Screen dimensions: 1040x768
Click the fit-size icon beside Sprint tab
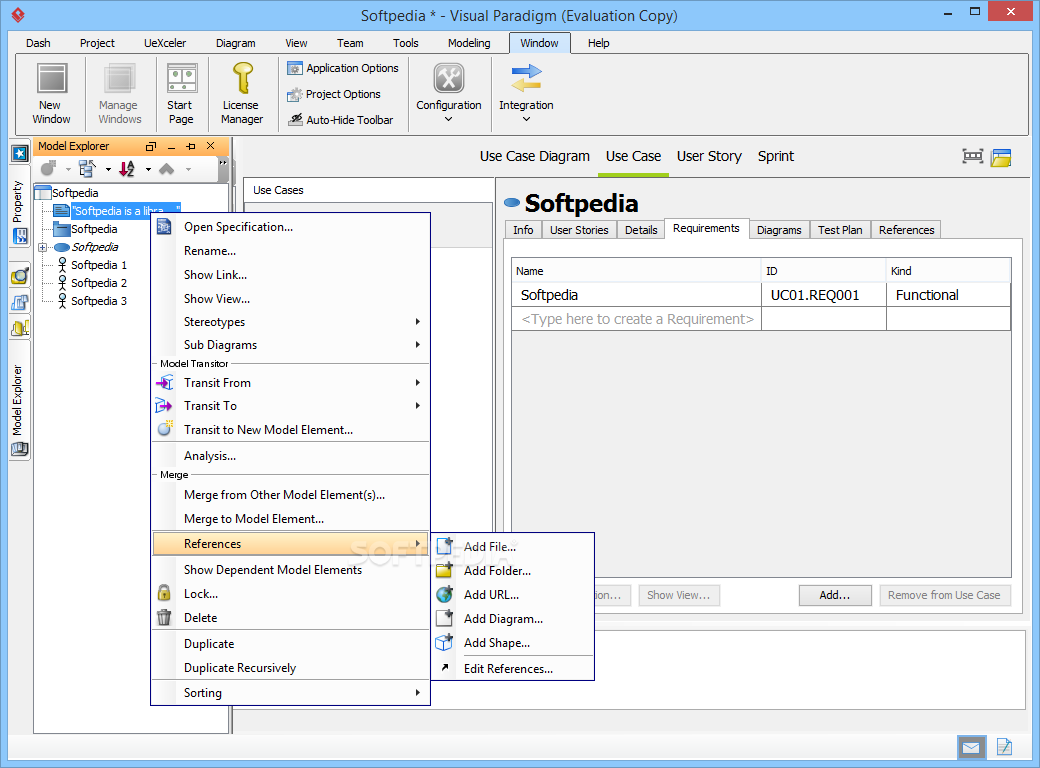972,157
